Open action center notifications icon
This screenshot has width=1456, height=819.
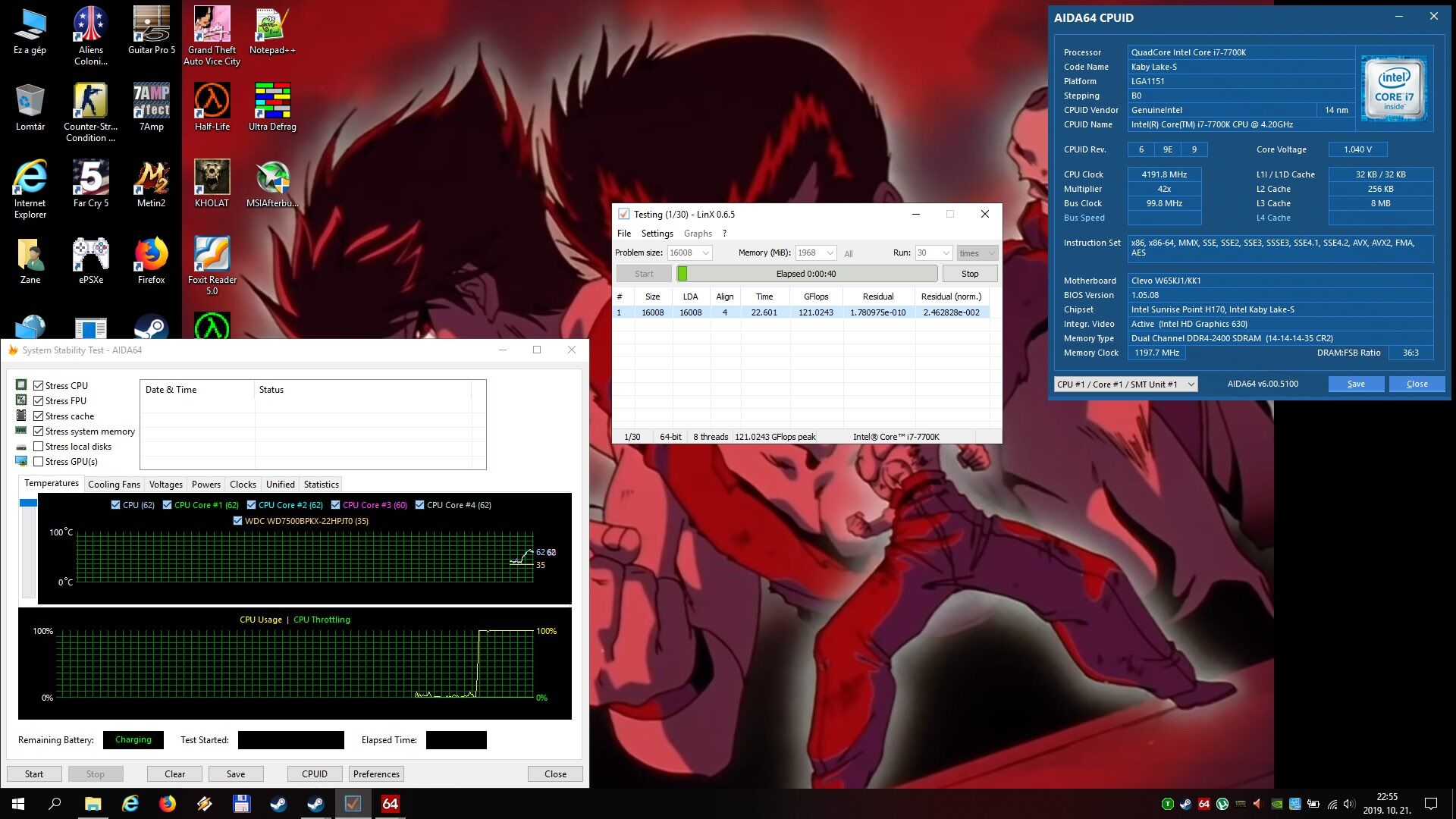(1431, 804)
